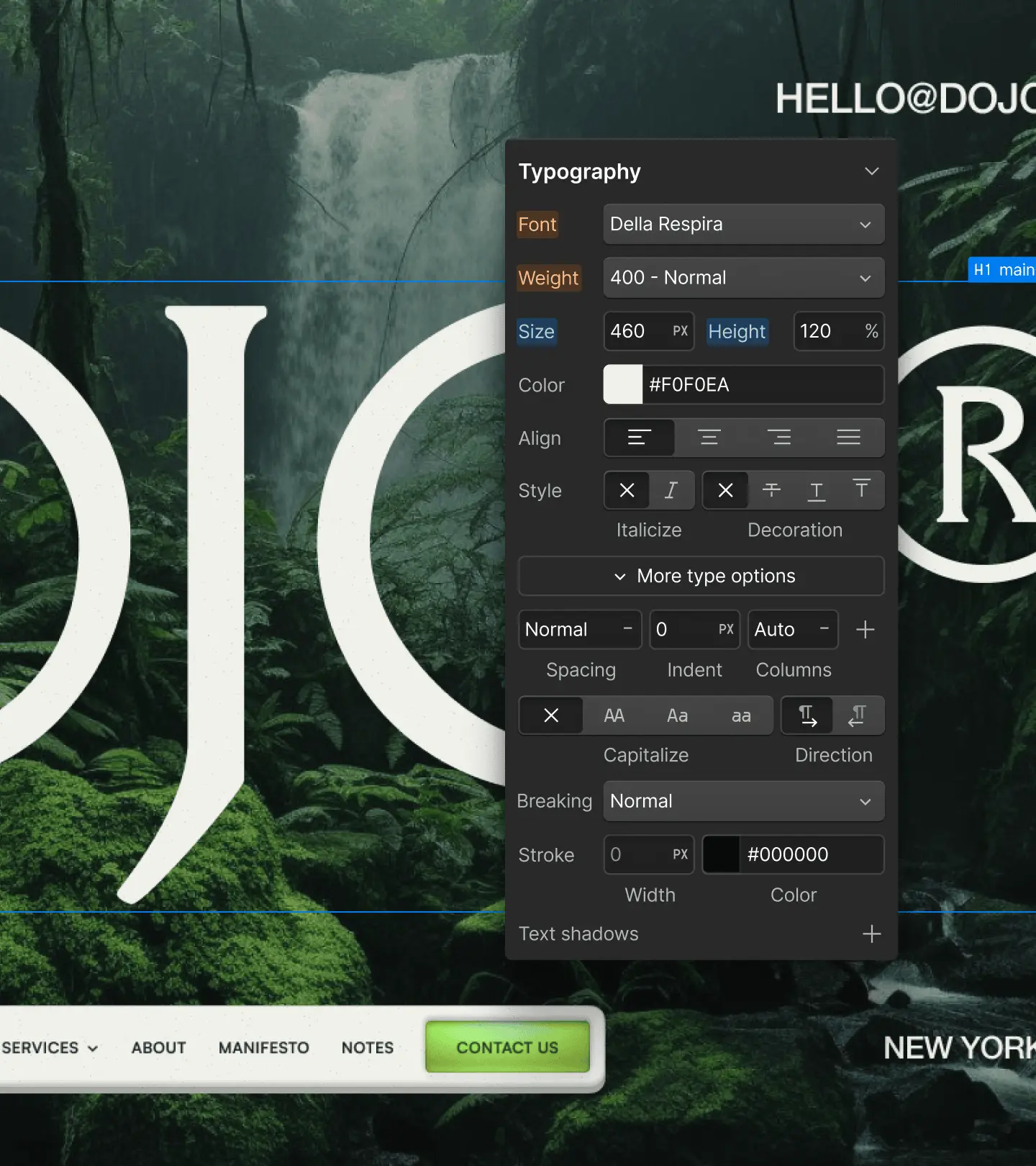Add a text shadow with plus icon

click(871, 934)
